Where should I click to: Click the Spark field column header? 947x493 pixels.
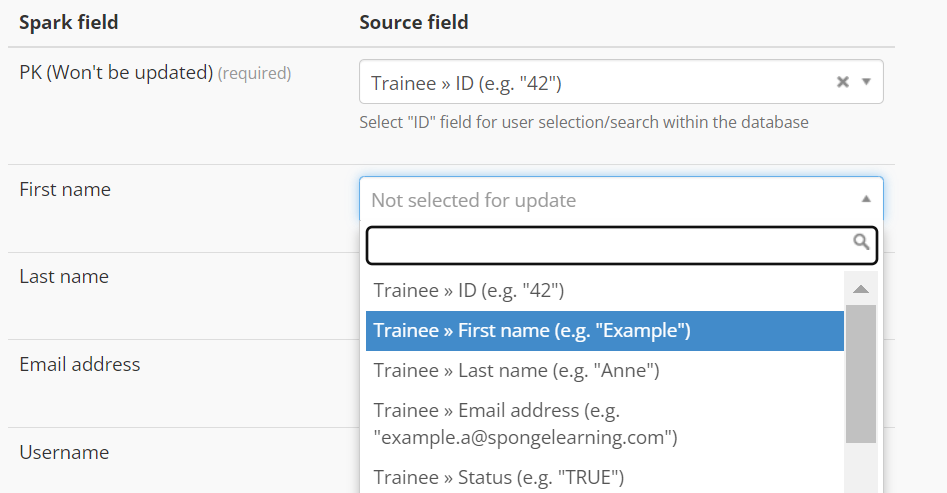click(x=69, y=22)
